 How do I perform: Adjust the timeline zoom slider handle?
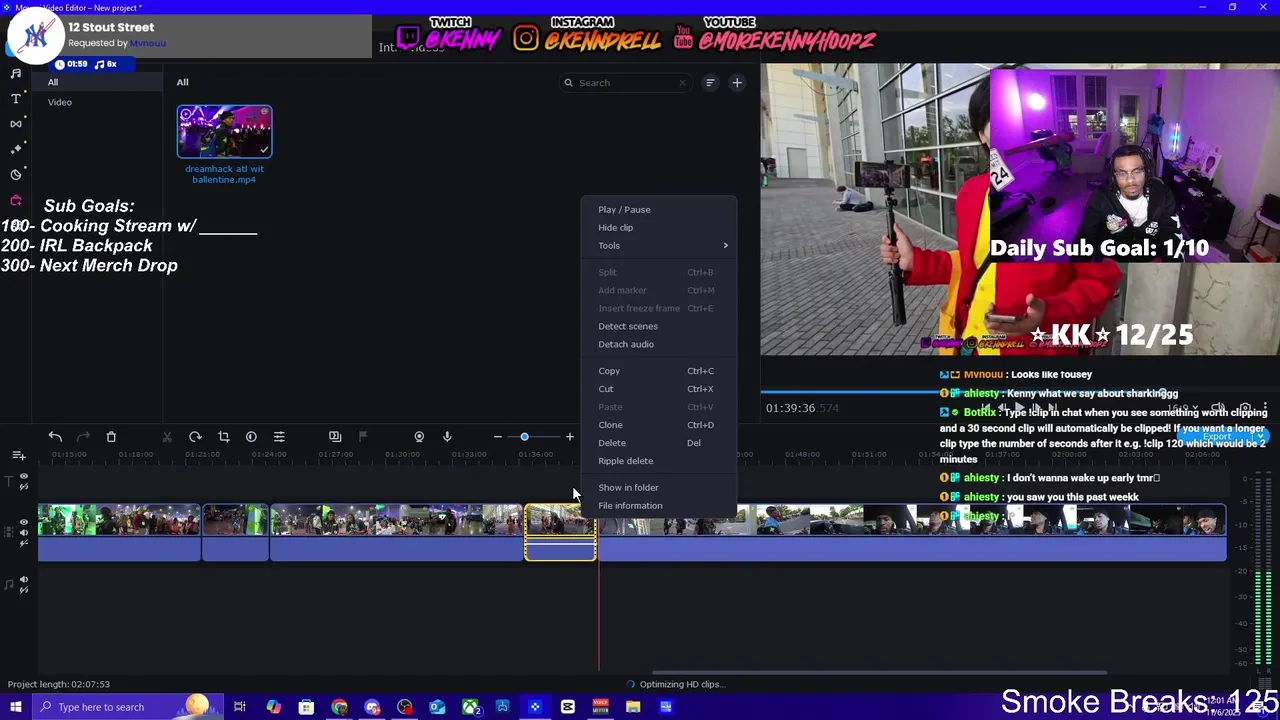[x=524, y=437]
